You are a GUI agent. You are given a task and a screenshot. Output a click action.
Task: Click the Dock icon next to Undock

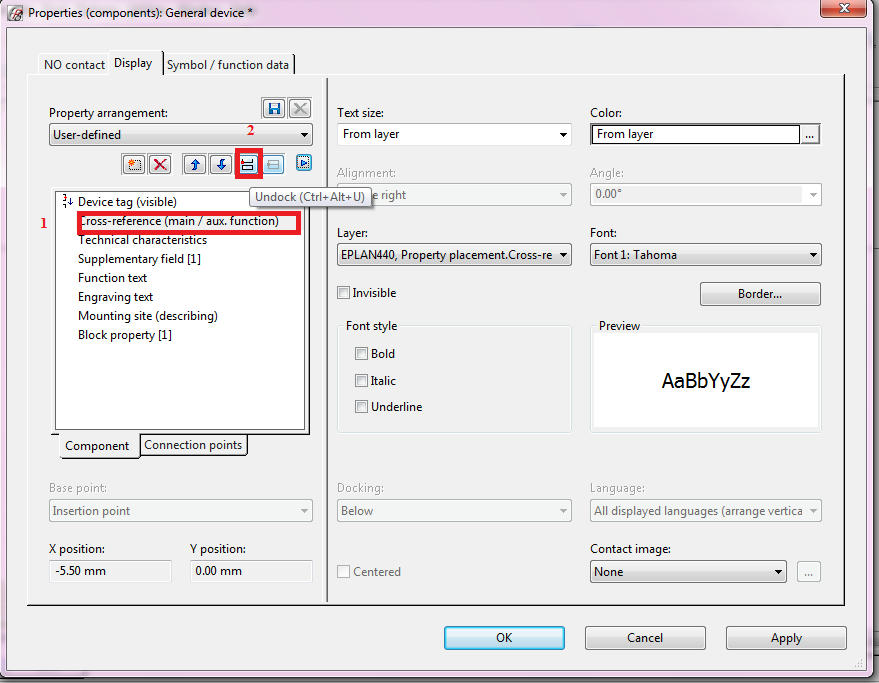(274, 164)
